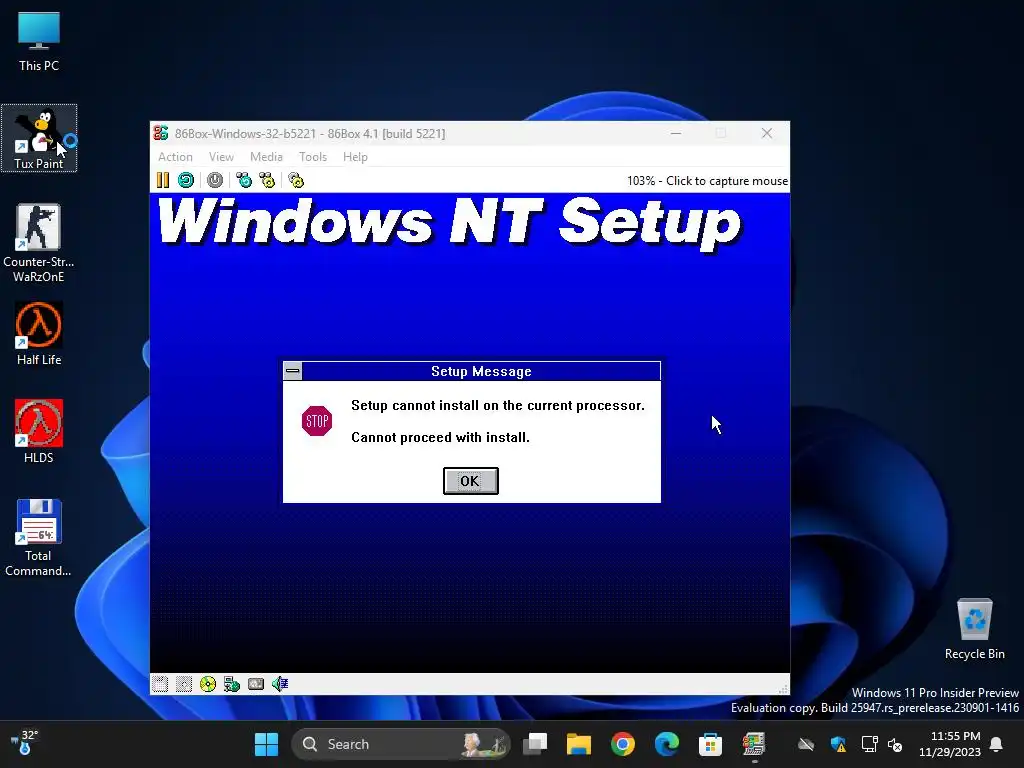Send Ctrl+Alt+Del to the guest
This screenshot has height=768, width=1024.
click(x=244, y=180)
